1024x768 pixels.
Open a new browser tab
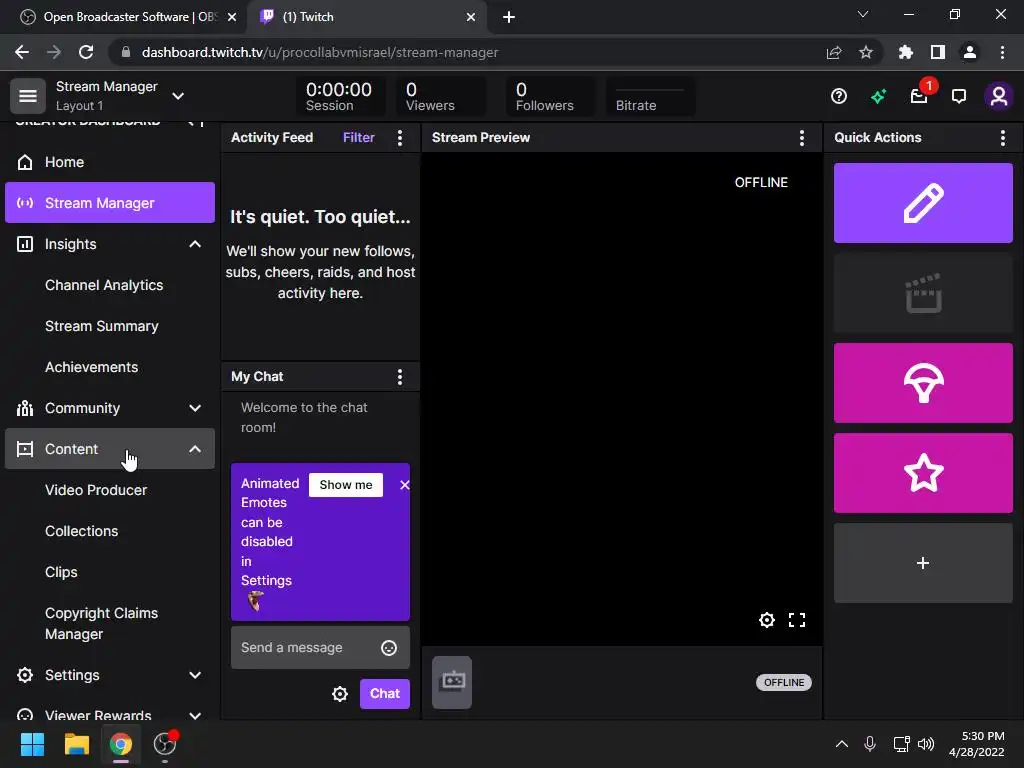tap(509, 17)
